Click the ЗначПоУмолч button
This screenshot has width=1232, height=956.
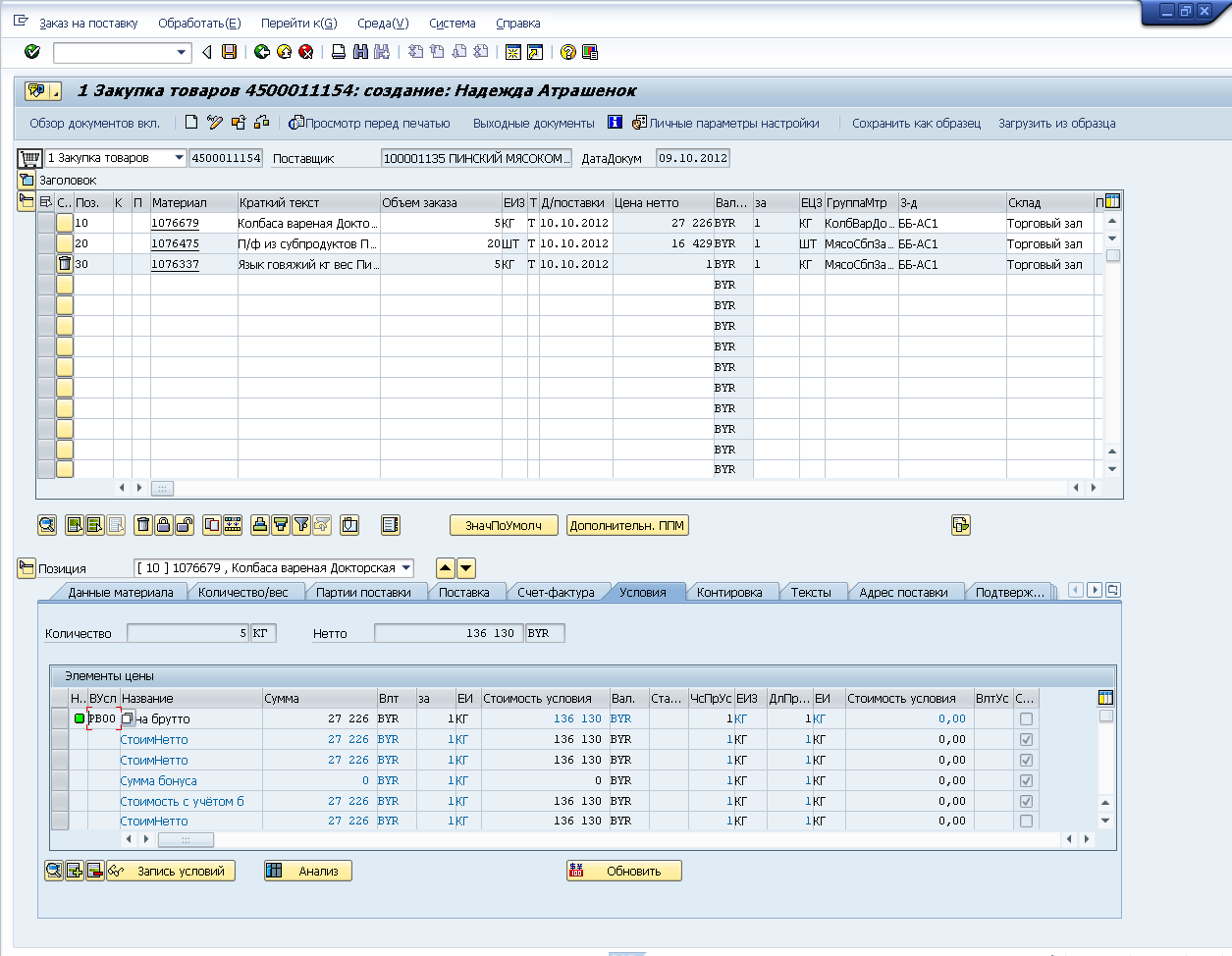coord(504,525)
